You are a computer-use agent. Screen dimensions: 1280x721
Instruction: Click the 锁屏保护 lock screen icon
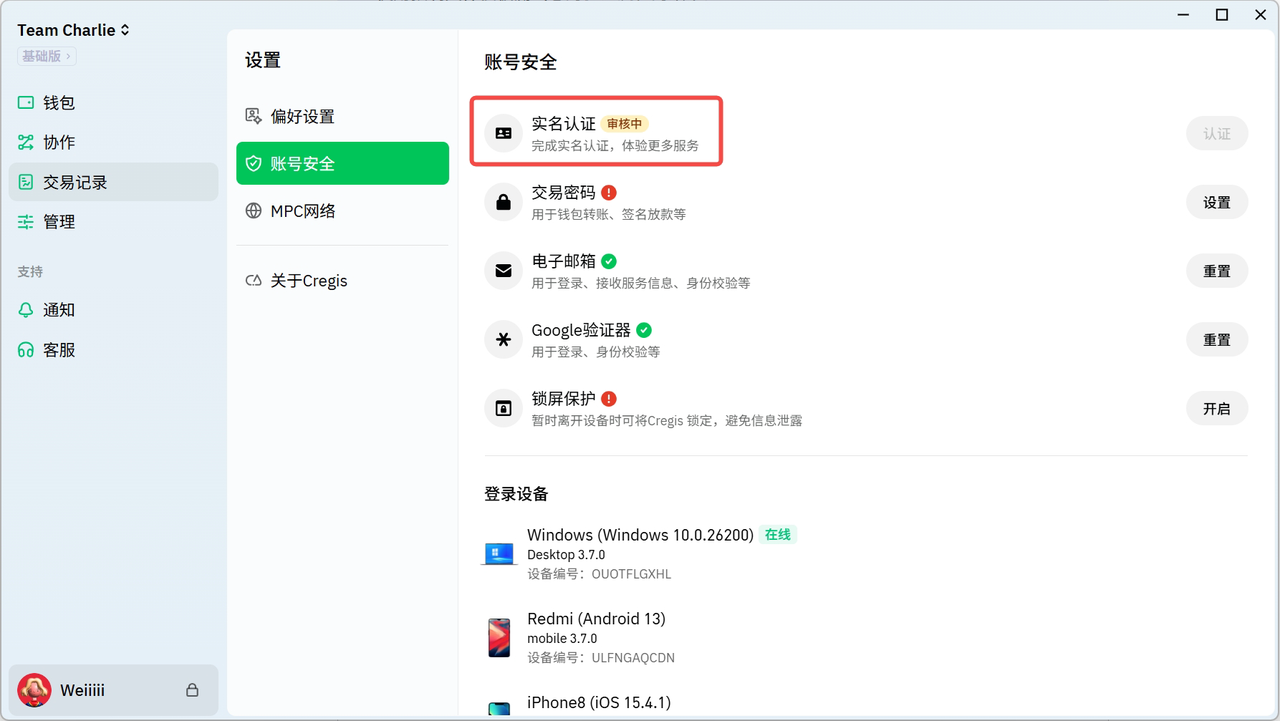tap(503, 408)
